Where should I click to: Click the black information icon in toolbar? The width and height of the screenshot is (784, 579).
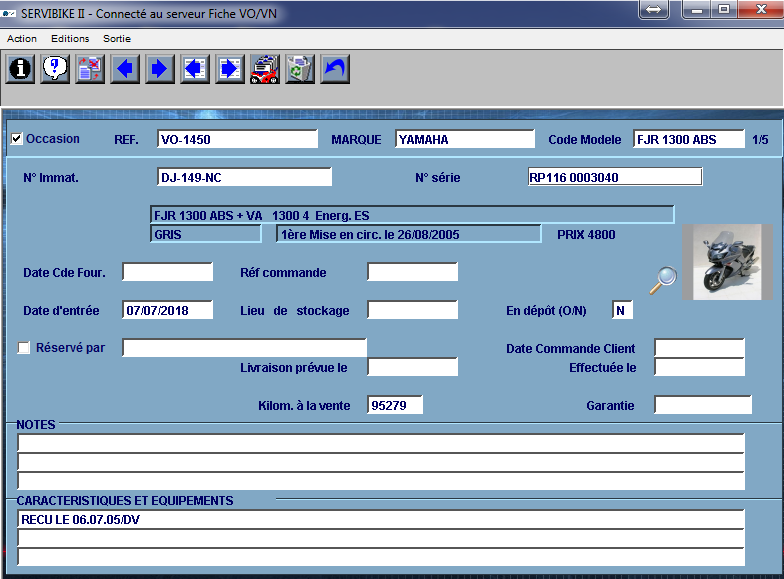[21, 69]
